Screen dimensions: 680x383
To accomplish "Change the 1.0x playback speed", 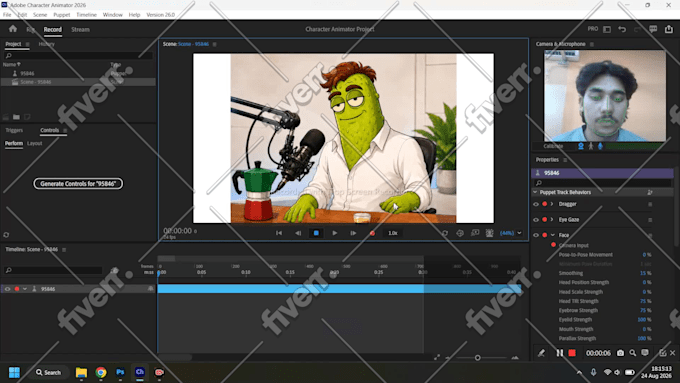I will 392,233.
